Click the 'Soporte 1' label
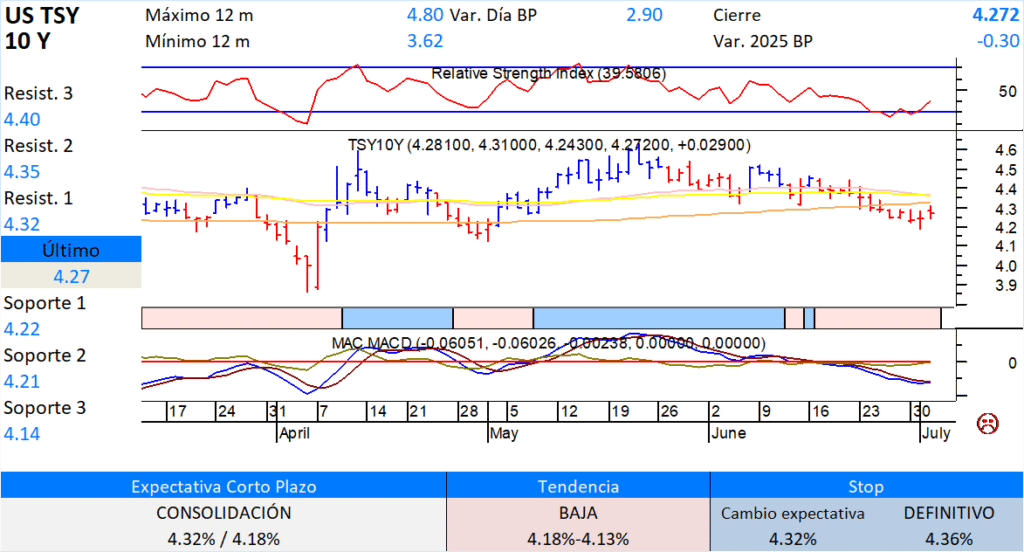The height and width of the screenshot is (552, 1024). [x=44, y=302]
